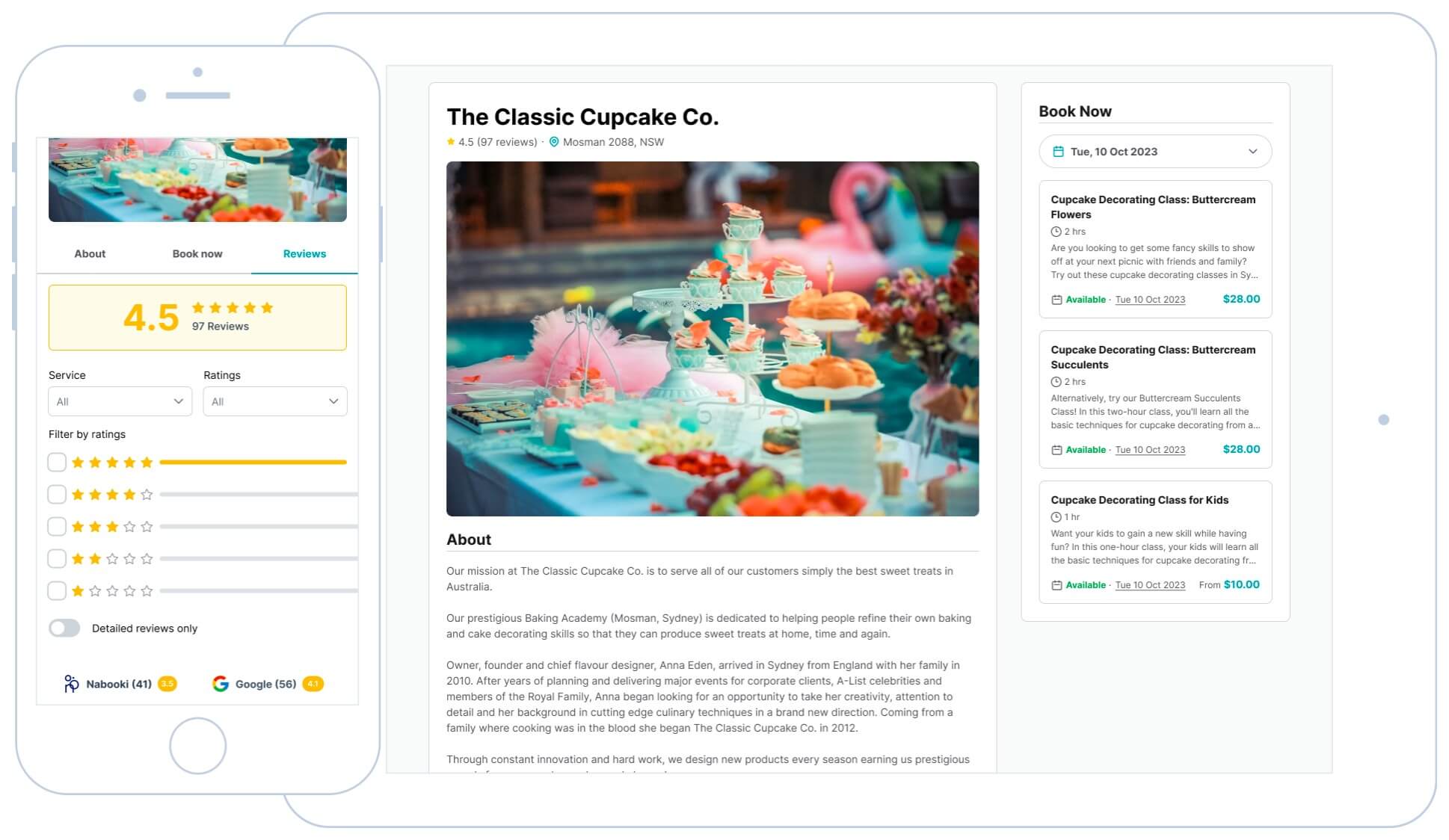Image resolution: width=1449 pixels, height=840 pixels.
Task: Click the Nabooki reviews source icon
Action: (x=72, y=684)
